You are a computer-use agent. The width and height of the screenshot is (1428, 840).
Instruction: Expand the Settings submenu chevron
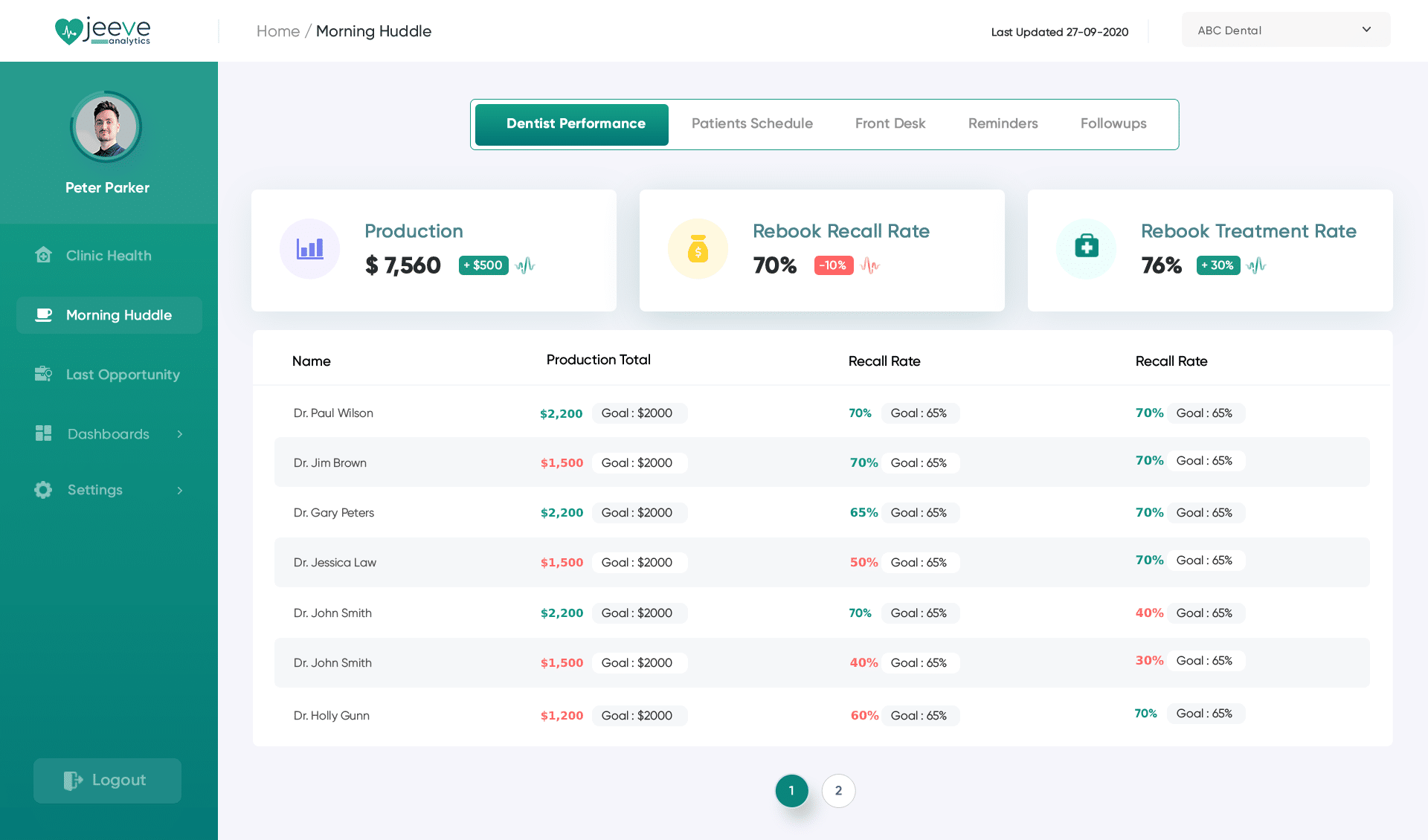tap(179, 491)
